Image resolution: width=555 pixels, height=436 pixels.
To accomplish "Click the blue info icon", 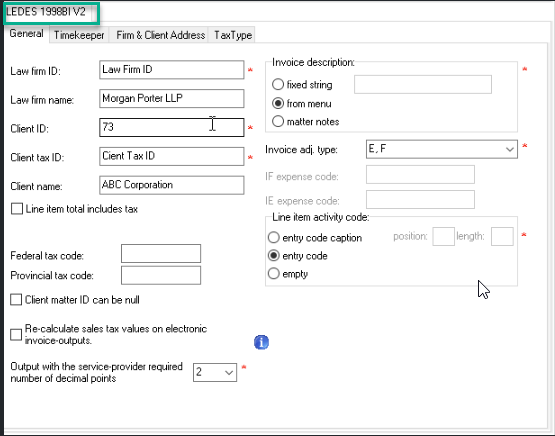I will [x=261, y=342].
